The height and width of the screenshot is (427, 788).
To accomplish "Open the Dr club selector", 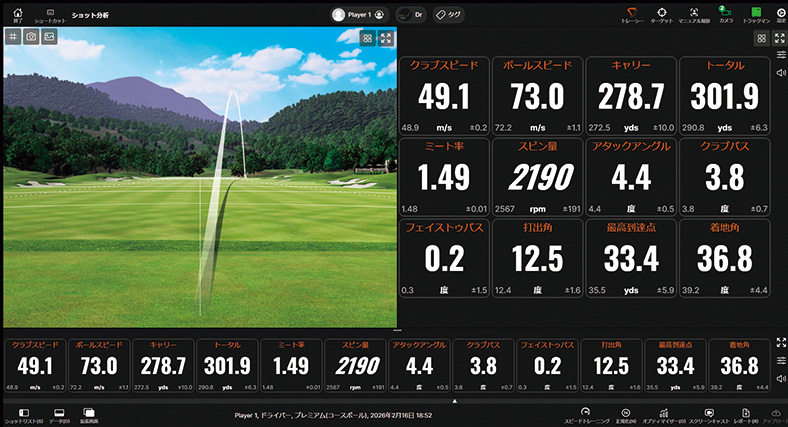I will 411,15.
